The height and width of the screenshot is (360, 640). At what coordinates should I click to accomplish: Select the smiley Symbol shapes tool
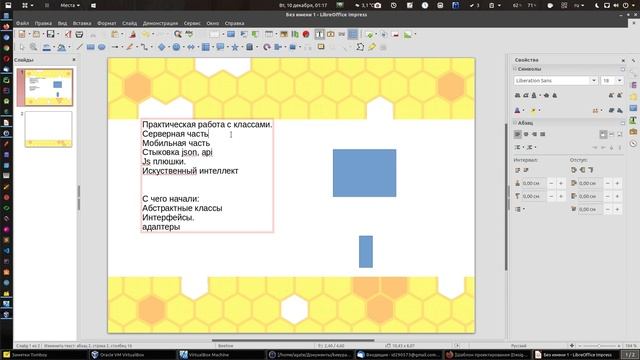coord(176,47)
